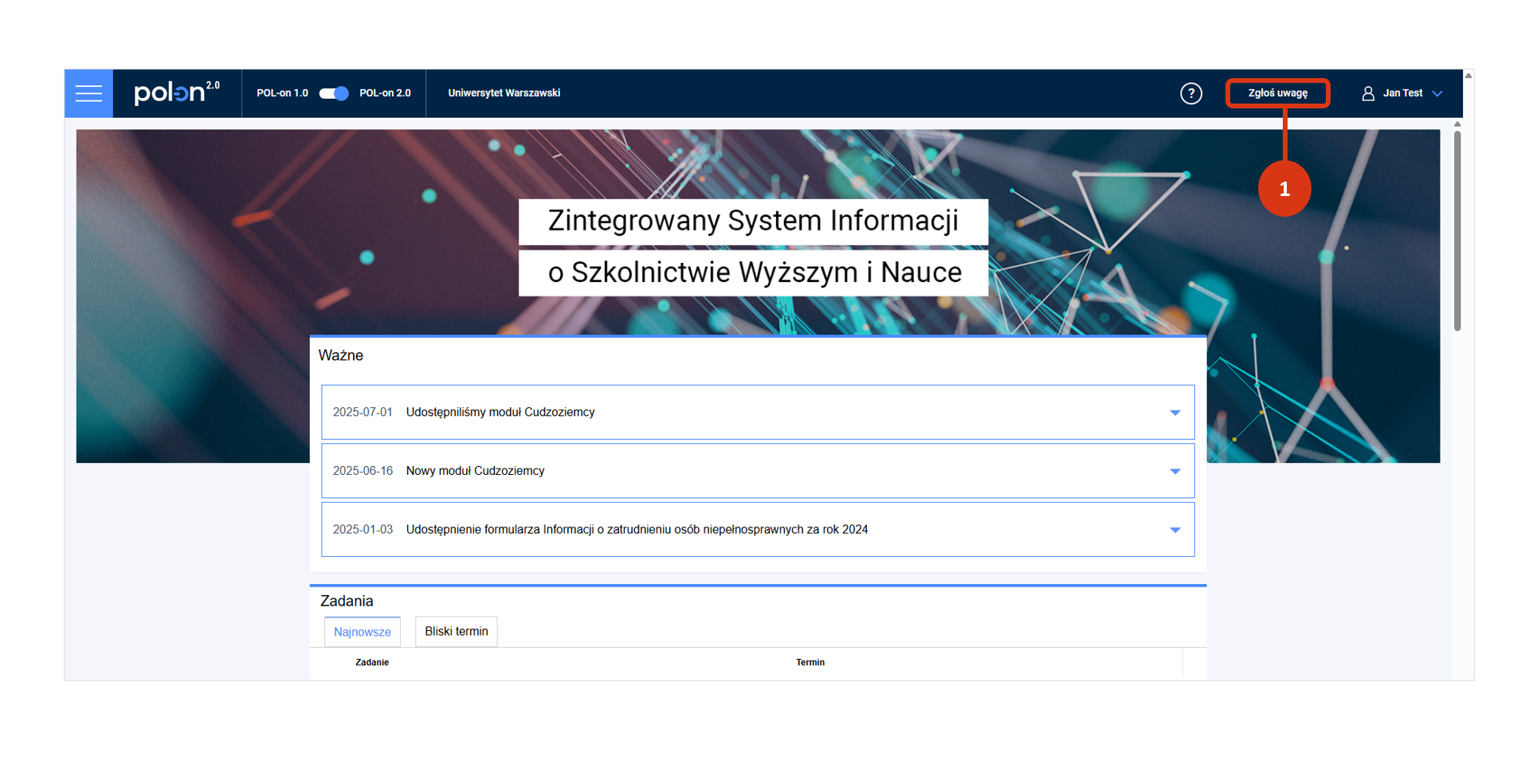Click the Uniwersytet Warszawski institution name

[504, 93]
